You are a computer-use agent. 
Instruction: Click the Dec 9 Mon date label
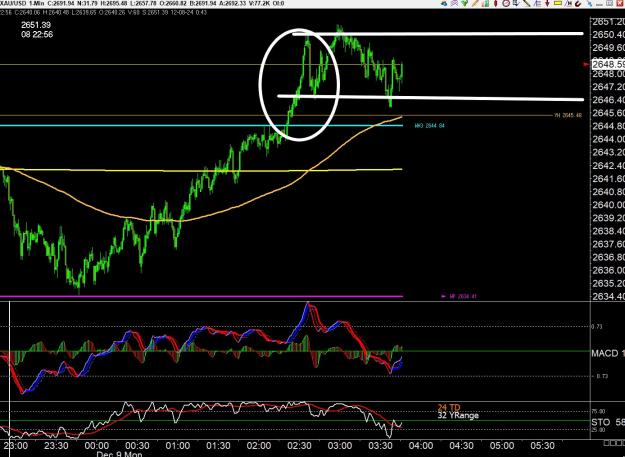(x=120, y=454)
